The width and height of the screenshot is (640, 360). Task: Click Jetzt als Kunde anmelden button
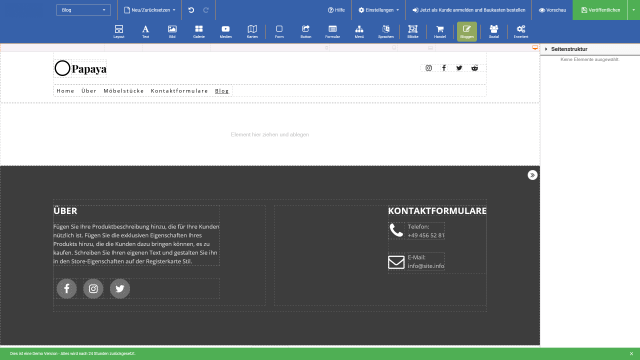pyautogui.click(x=469, y=10)
